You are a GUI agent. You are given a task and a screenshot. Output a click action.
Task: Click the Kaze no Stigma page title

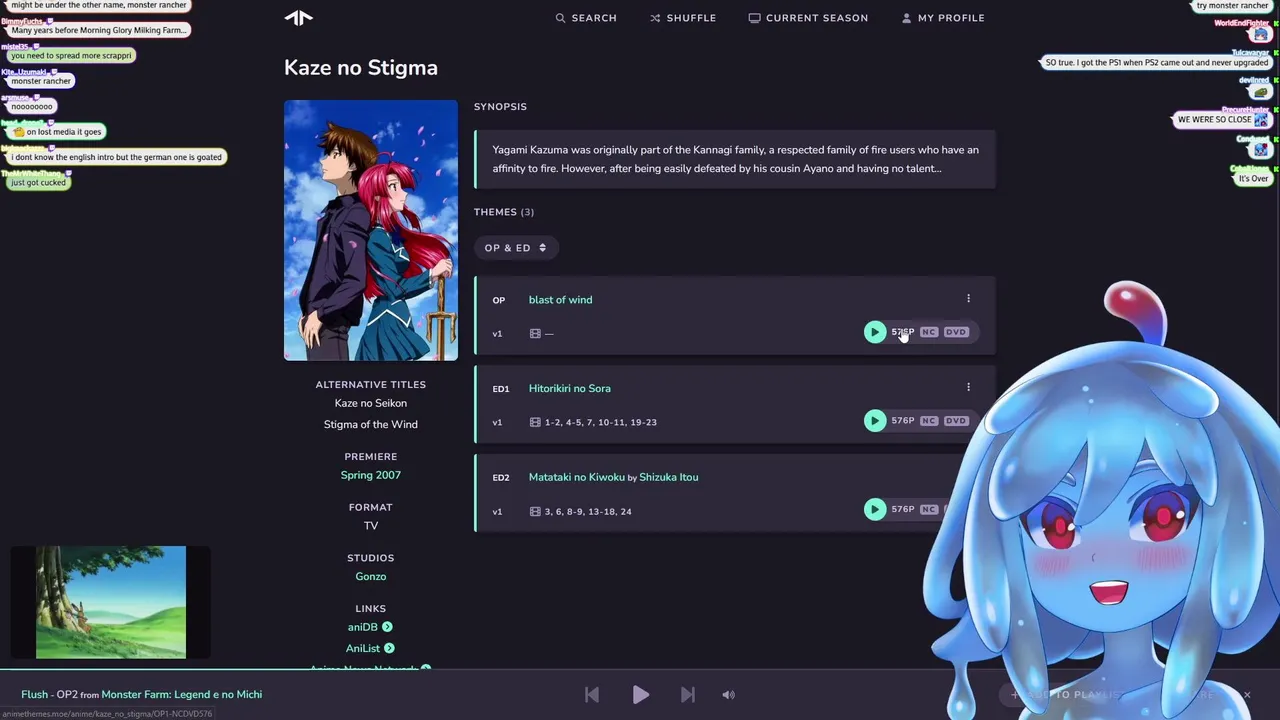tap(361, 68)
